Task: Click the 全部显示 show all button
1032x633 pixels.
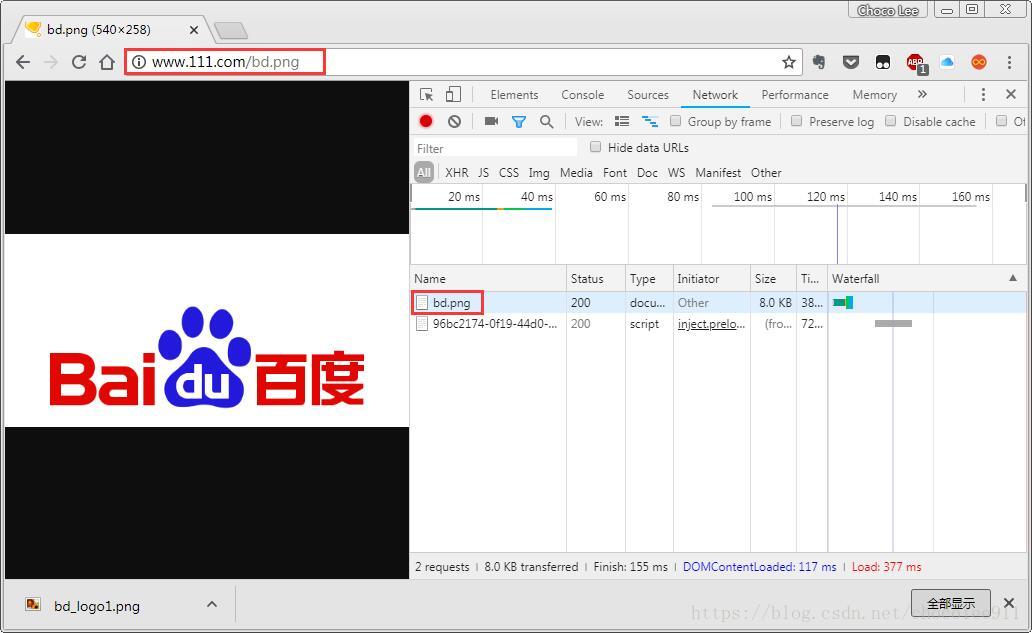Action: 950,603
